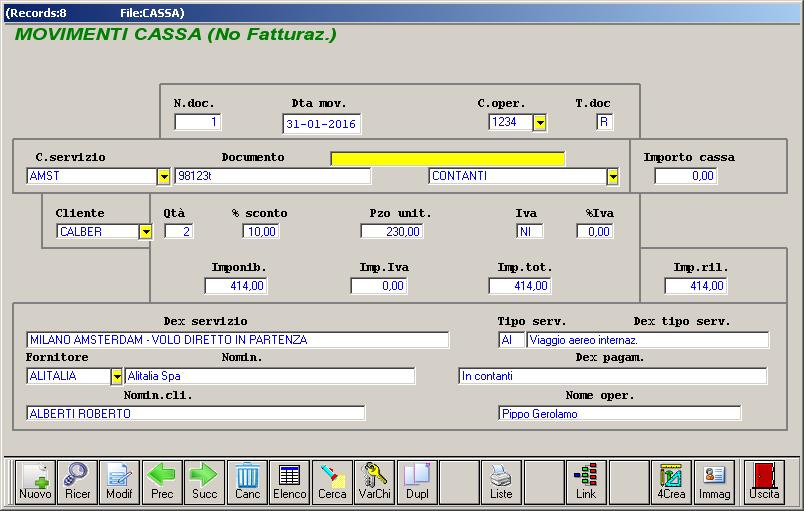
Task: Open Immag image card icon
Action: pos(714,481)
